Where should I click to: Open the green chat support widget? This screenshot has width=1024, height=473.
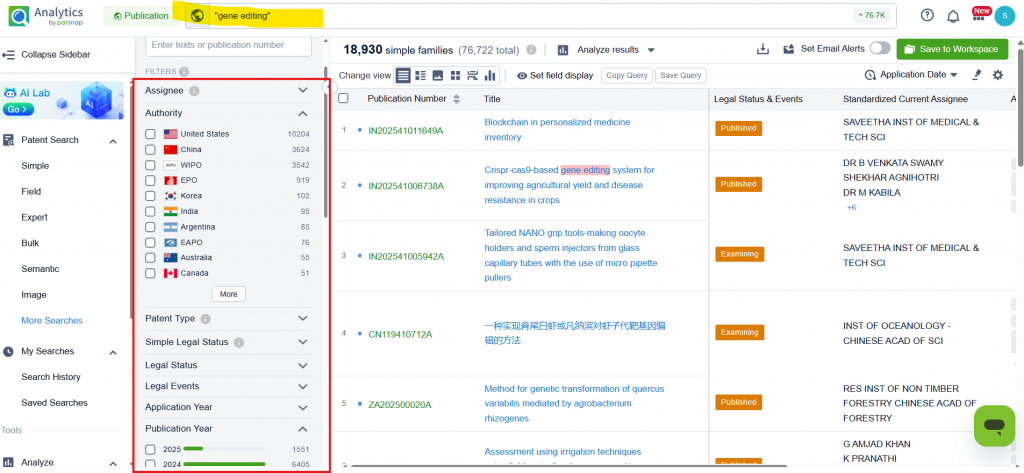[x=994, y=426]
